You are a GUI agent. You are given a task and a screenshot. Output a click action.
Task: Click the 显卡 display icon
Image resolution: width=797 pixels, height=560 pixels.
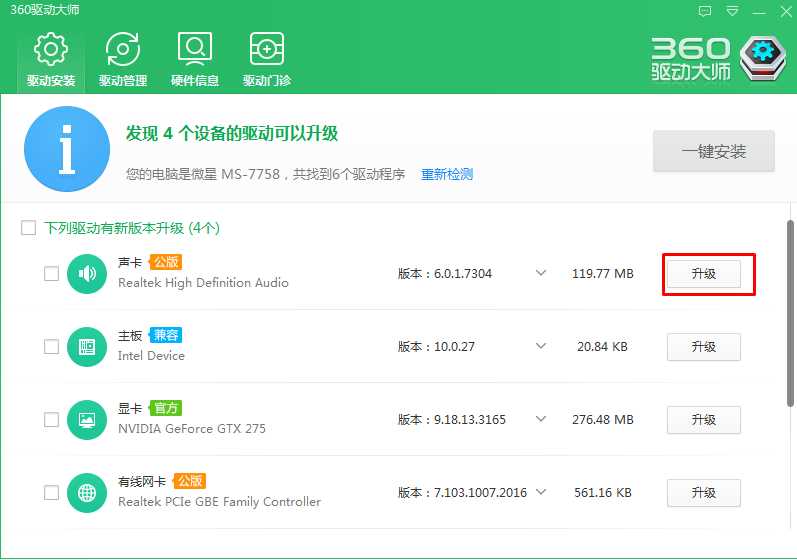coord(87,420)
